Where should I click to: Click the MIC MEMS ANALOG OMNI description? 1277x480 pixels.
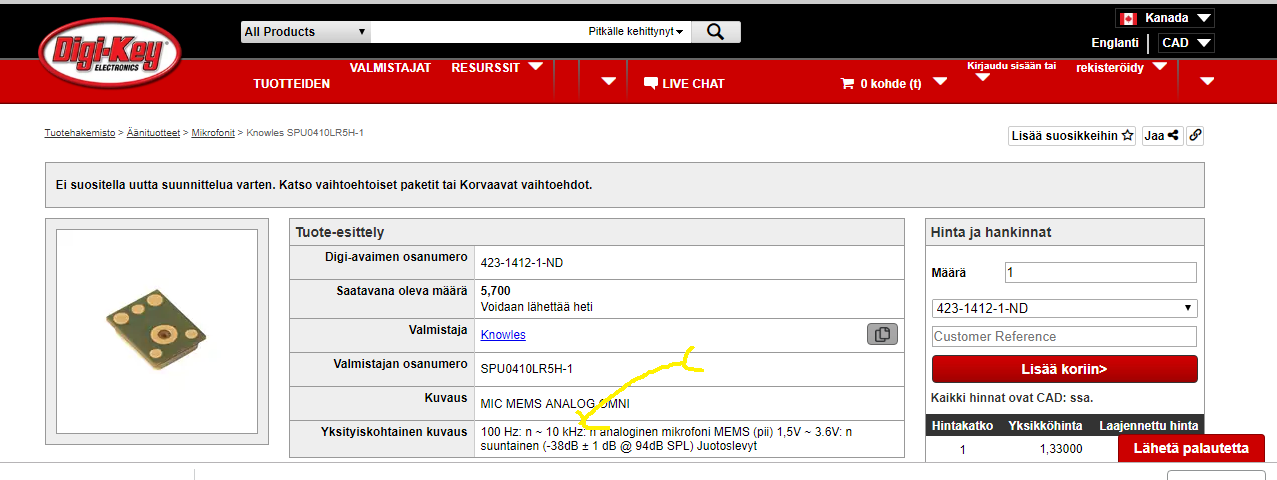(x=556, y=404)
